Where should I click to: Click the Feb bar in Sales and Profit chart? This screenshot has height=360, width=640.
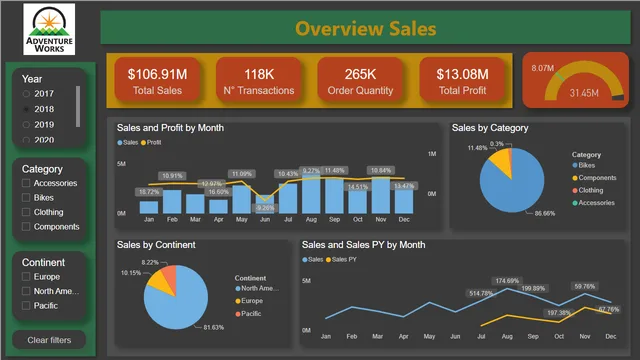[x=172, y=202]
